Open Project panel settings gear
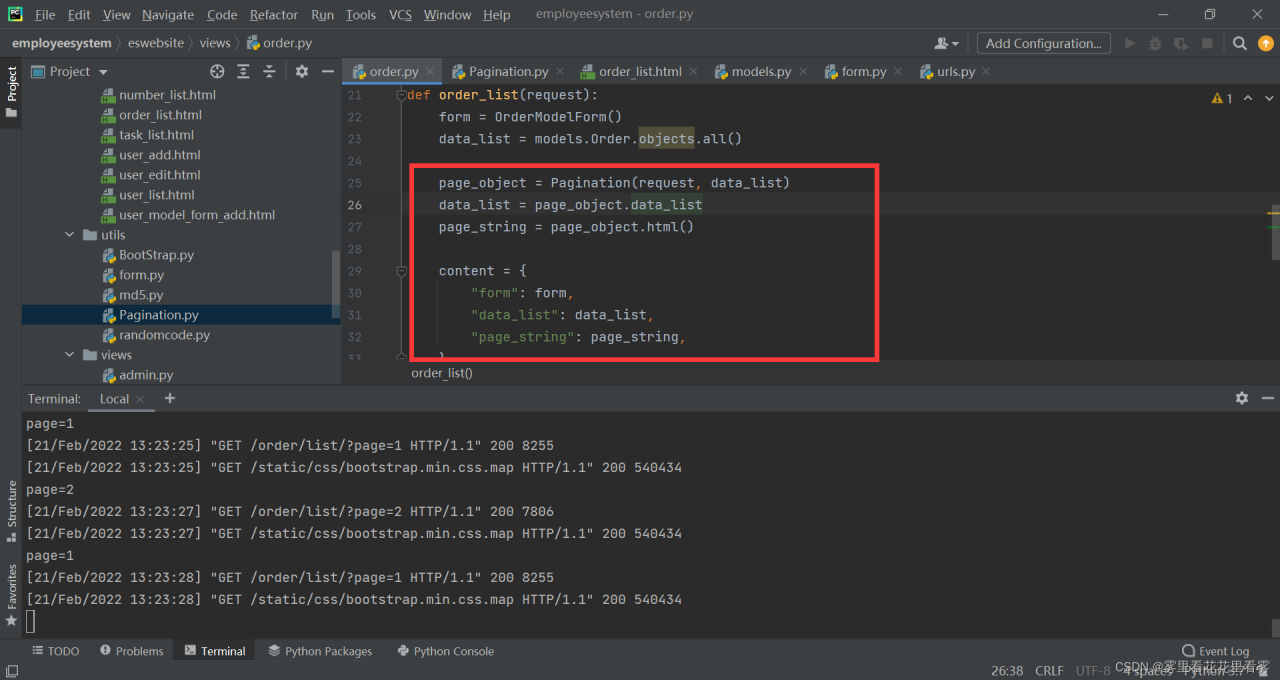This screenshot has height=680, width=1280. (302, 71)
